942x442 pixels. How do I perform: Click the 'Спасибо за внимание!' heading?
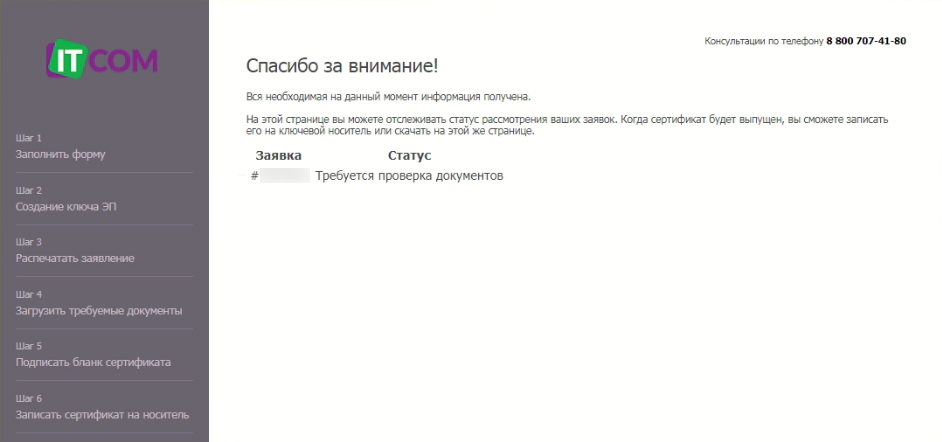pyautogui.click(x=342, y=66)
